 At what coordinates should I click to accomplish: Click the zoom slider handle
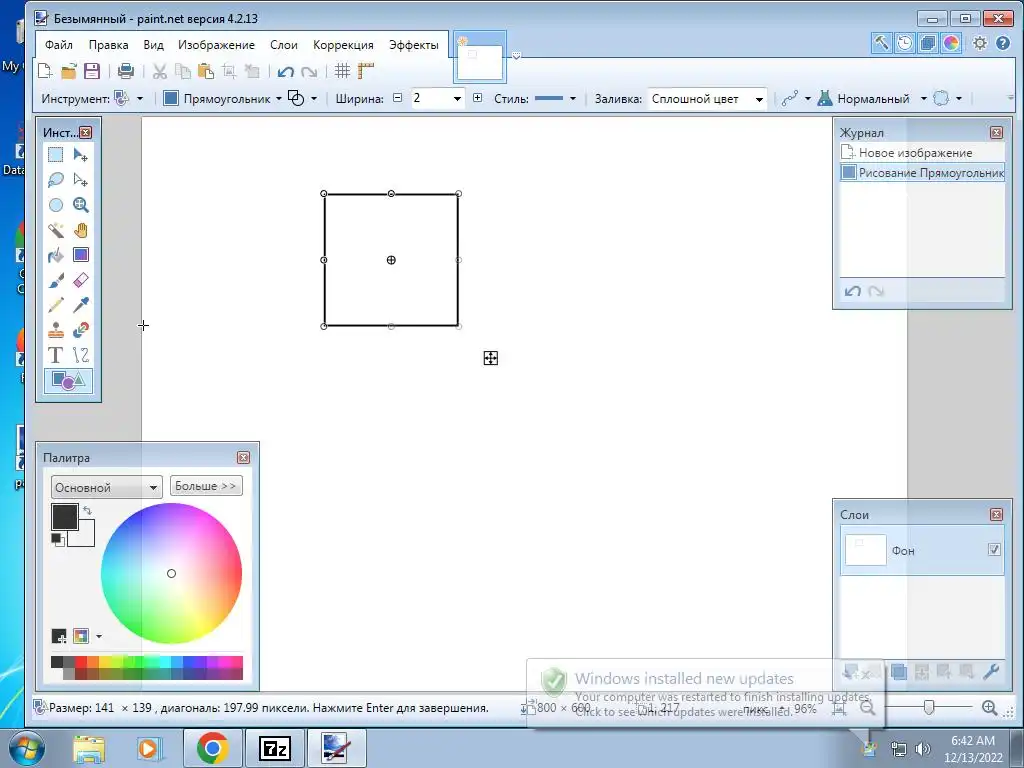tap(929, 707)
